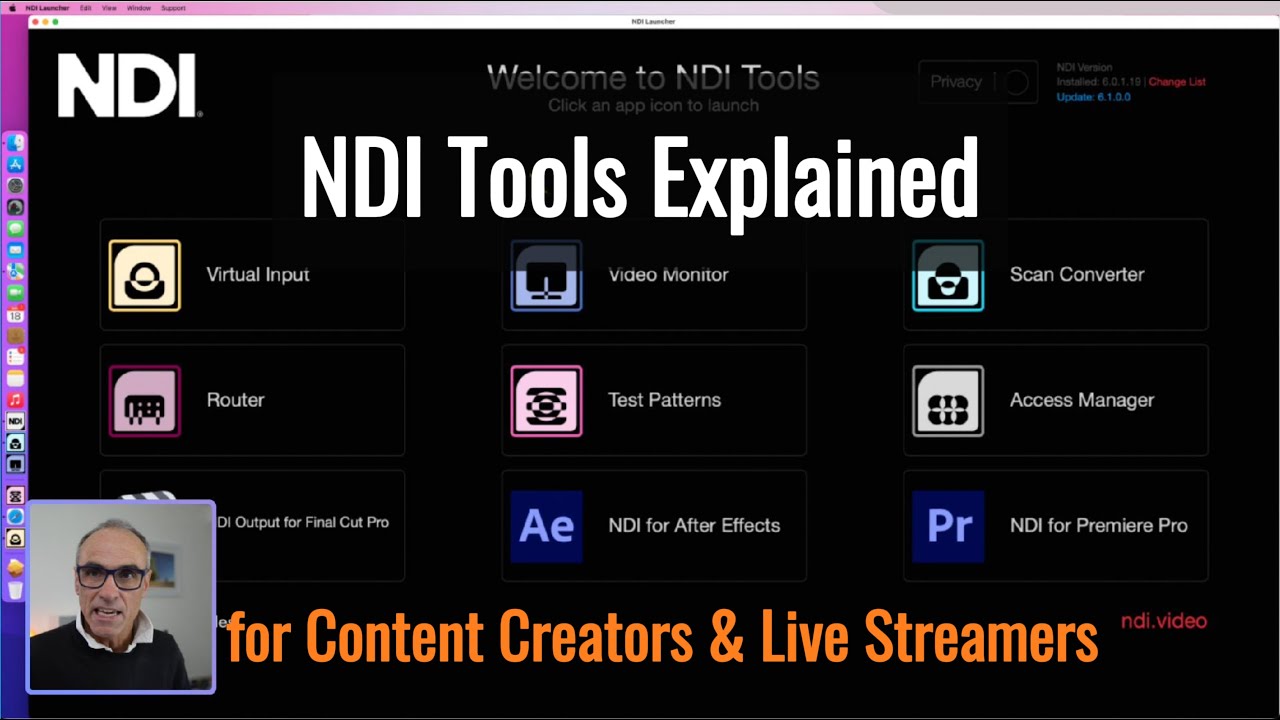Click the Output for Final Cut Pro label
The image size is (1280, 720).
[x=303, y=522]
